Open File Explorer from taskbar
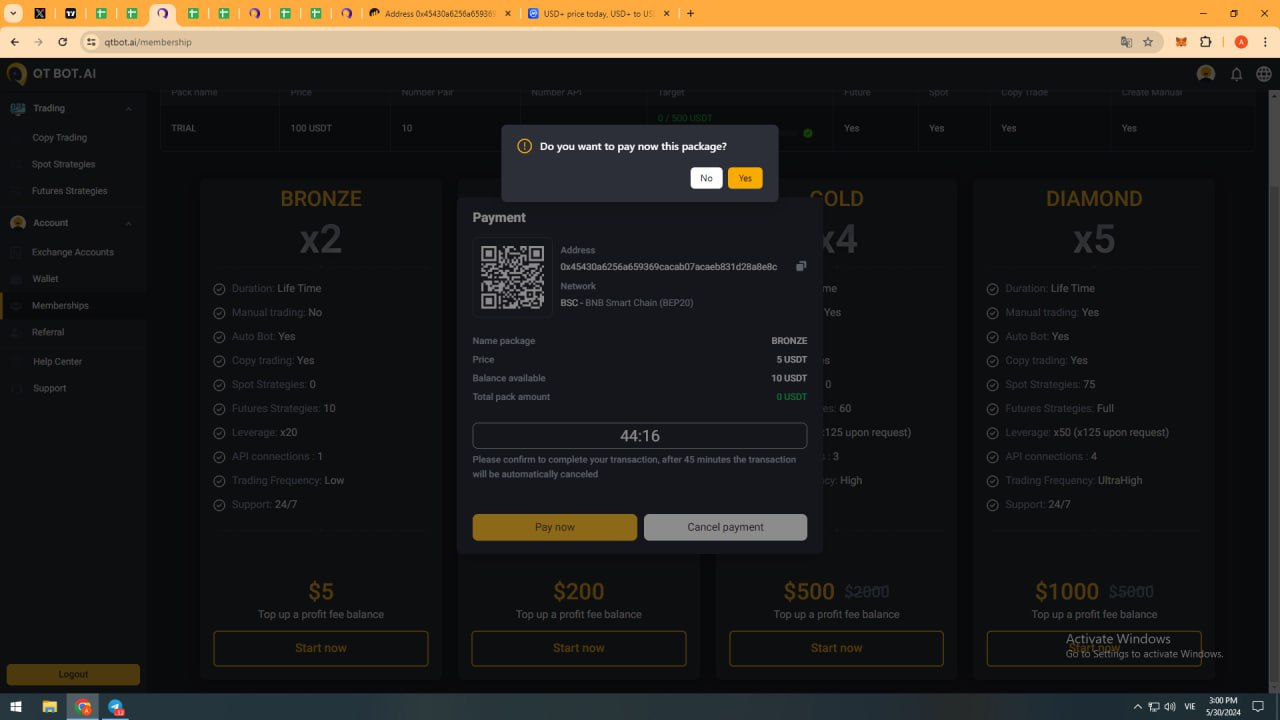The height and width of the screenshot is (720, 1280). pyautogui.click(x=50, y=706)
